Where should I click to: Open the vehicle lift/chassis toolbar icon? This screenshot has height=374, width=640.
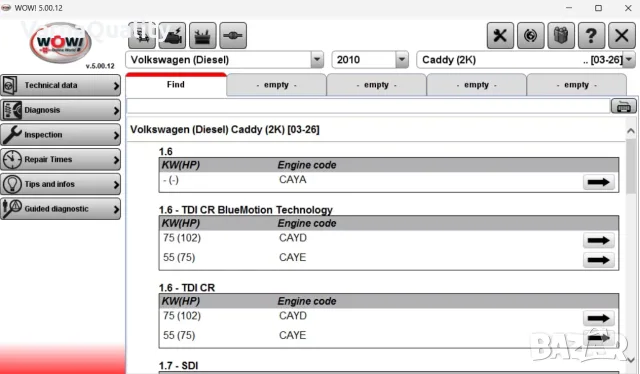[142, 36]
